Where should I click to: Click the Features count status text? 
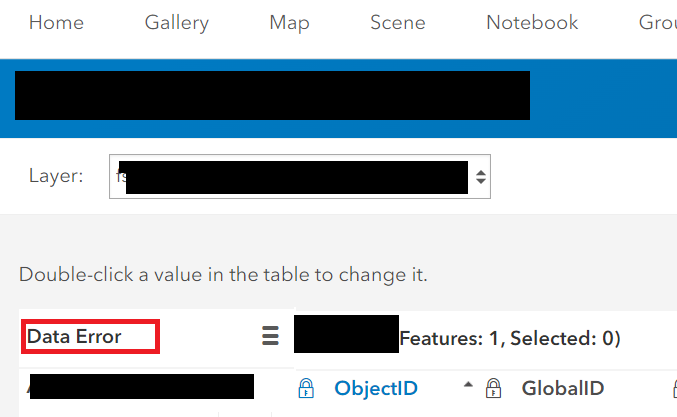tap(510, 339)
